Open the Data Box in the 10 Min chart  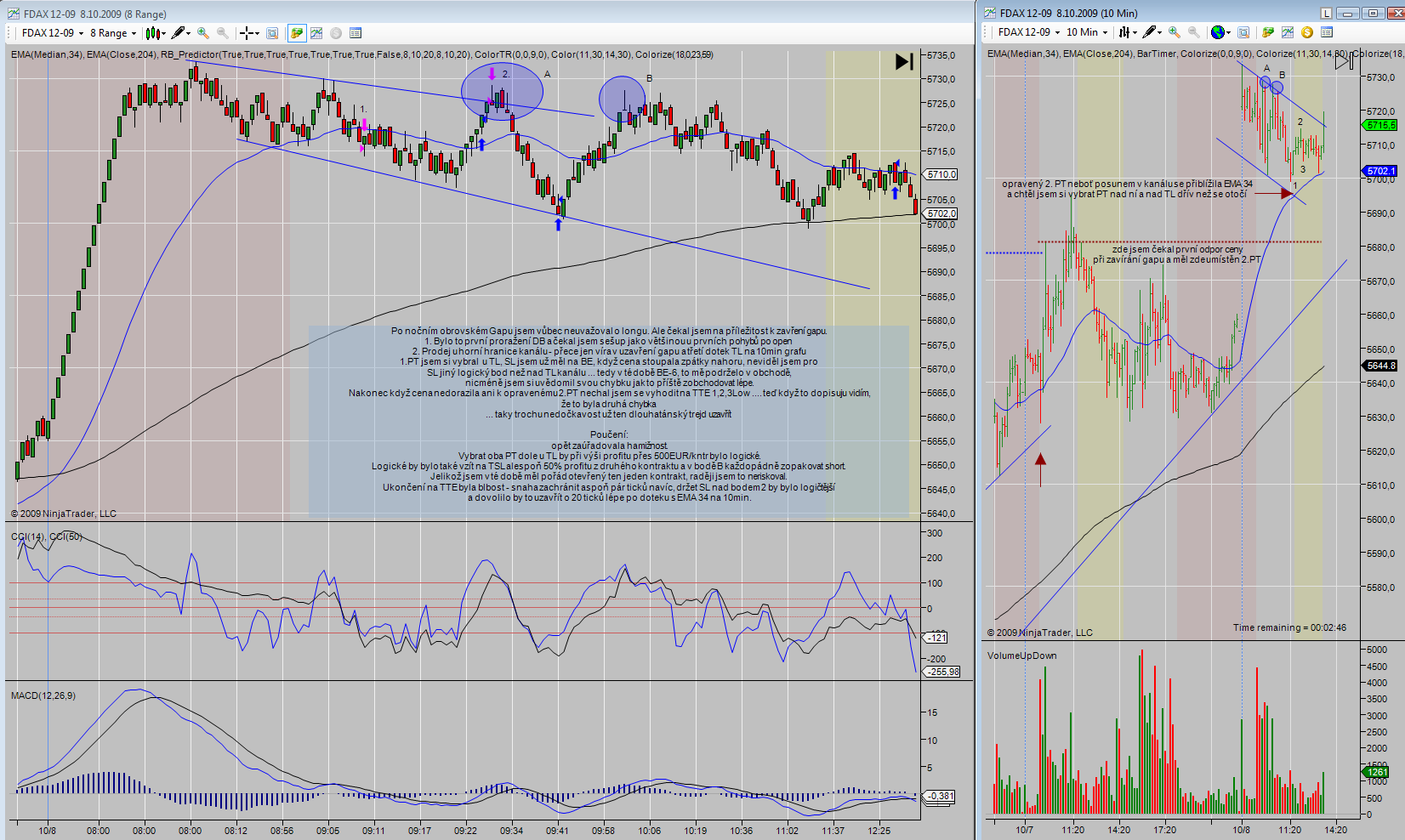point(1243,32)
